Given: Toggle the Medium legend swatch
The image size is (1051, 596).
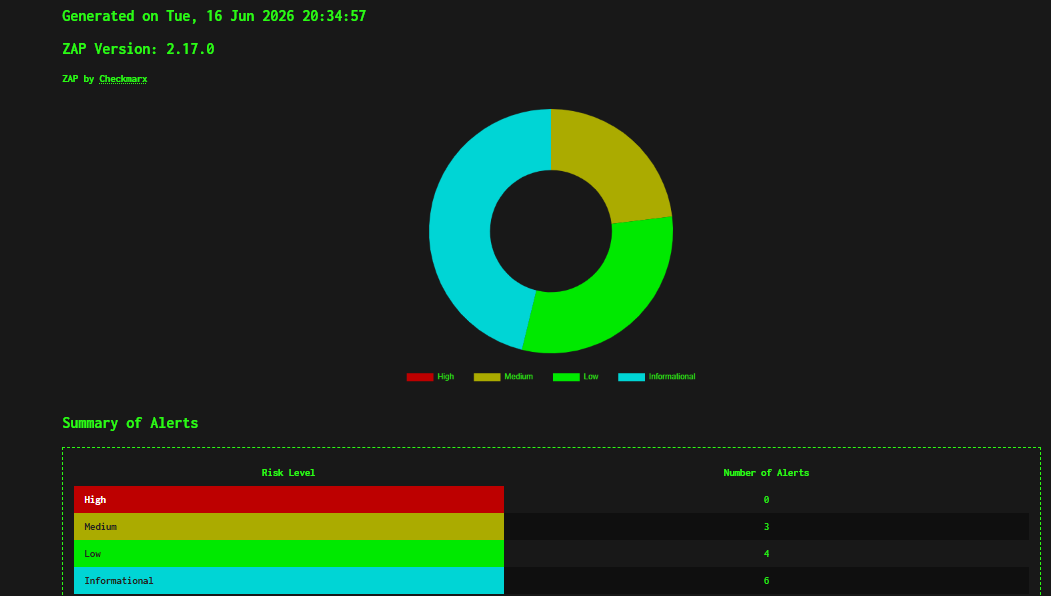Looking at the screenshot, I should tap(487, 377).
